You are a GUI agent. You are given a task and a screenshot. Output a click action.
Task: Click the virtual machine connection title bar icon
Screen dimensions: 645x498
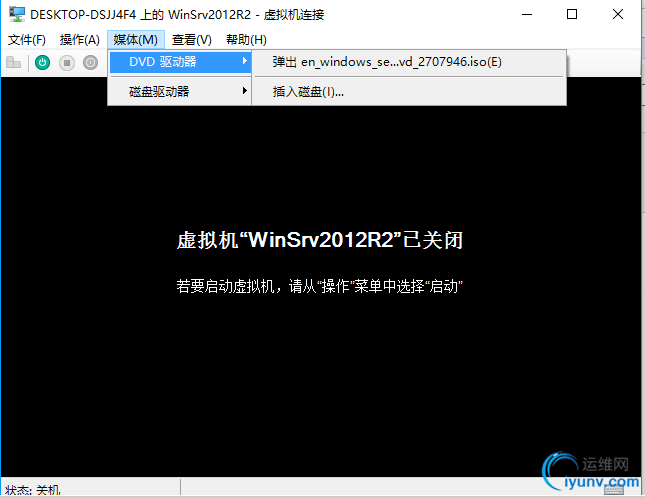click(17, 14)
